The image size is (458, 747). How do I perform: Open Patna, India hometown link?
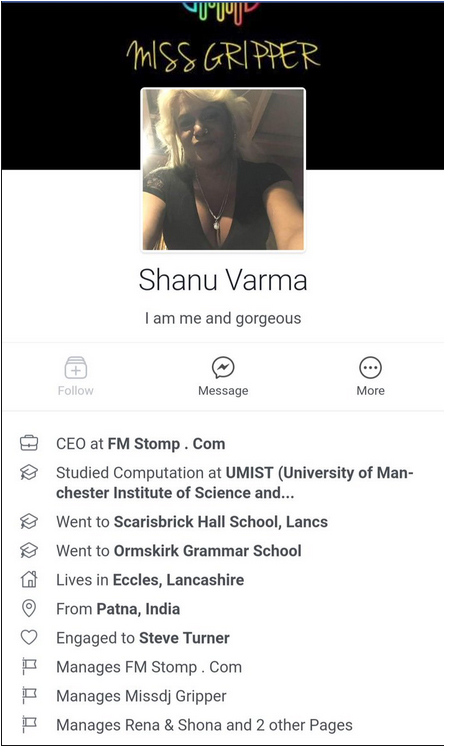tap(138, 609)
